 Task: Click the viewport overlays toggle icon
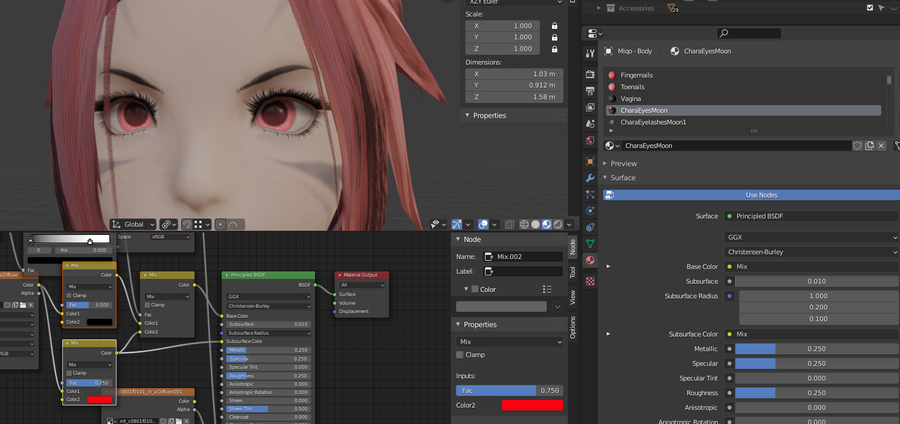[x=483, y=224]
